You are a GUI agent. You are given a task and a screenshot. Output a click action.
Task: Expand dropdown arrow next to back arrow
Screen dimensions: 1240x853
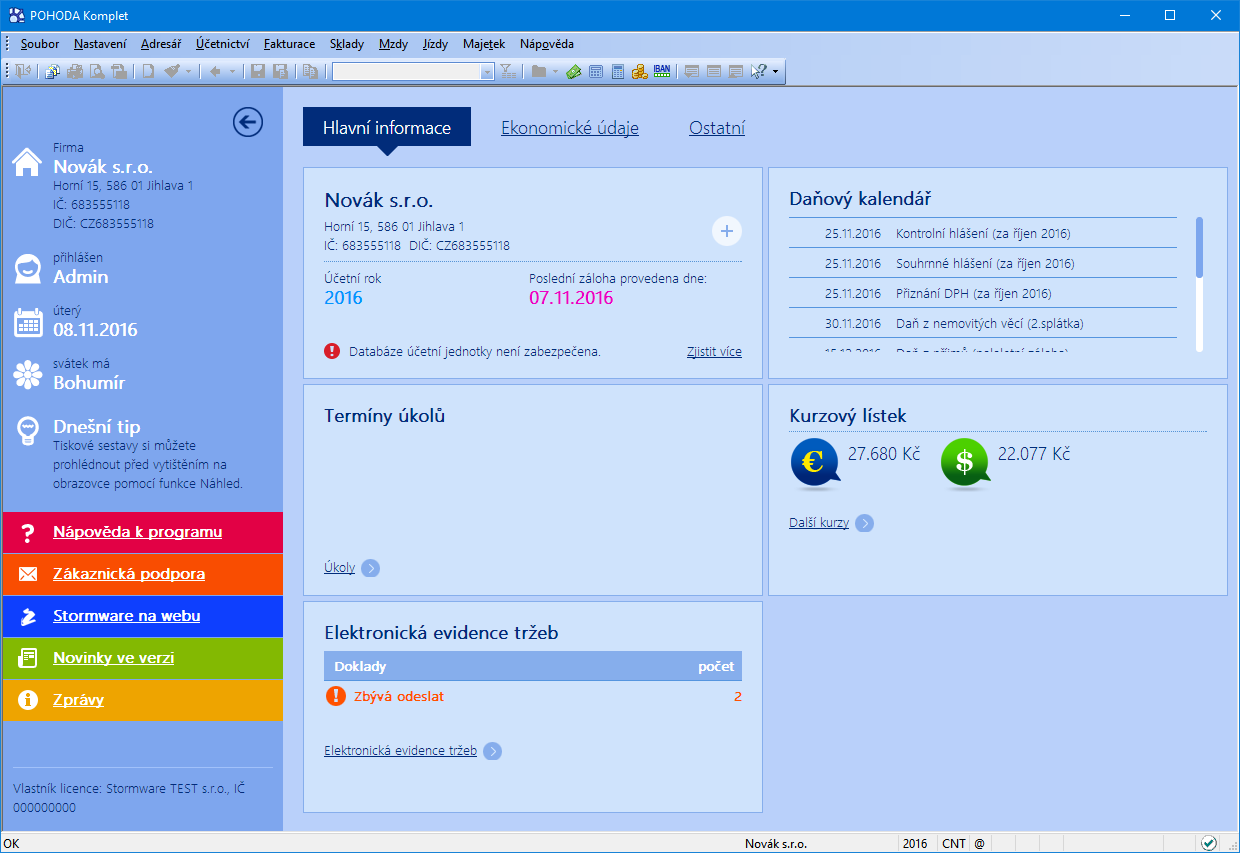tap(232, 71)
